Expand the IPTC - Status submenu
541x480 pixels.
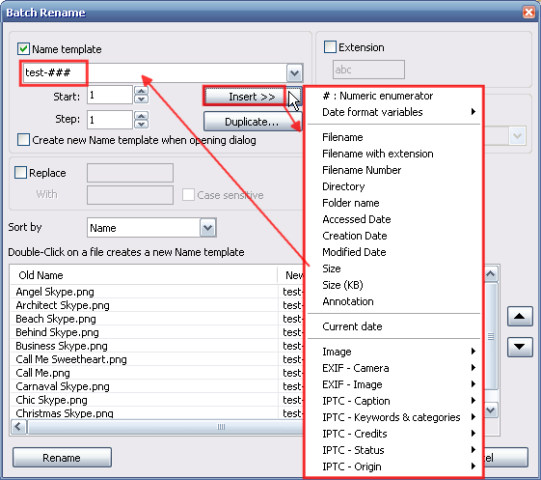(x=394, y=450)
